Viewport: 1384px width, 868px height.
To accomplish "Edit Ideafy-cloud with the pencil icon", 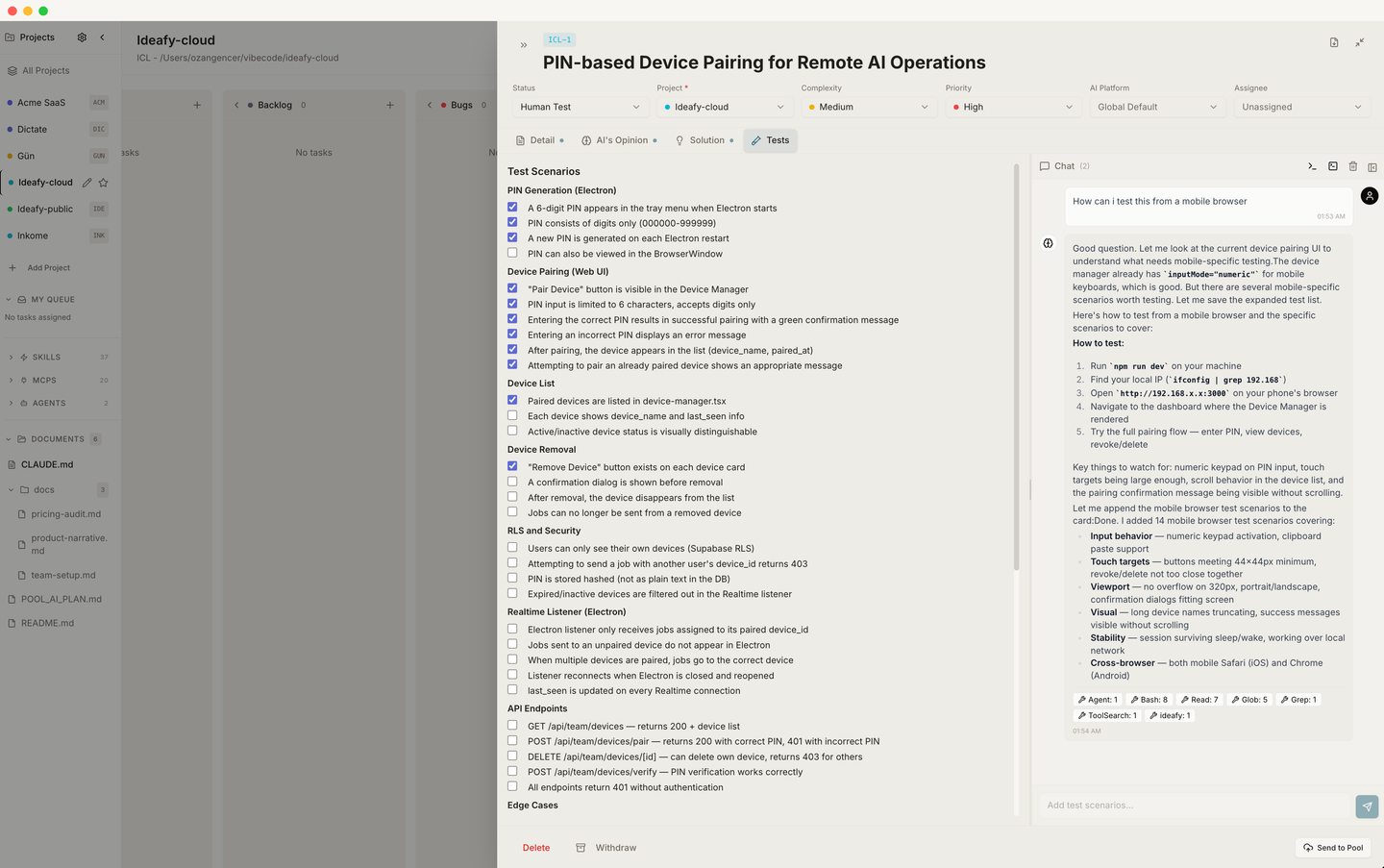I will pyautogui.click(x=86, y=183).
